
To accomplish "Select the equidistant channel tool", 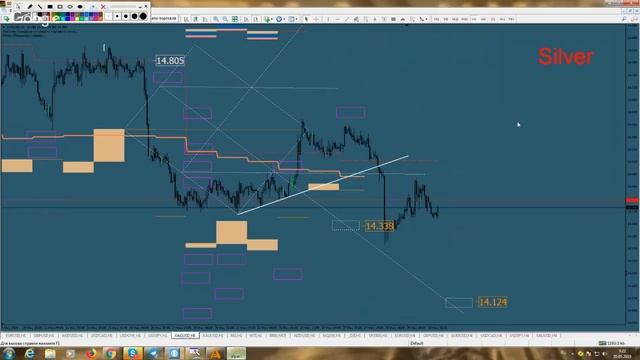I will click(356, 19).
